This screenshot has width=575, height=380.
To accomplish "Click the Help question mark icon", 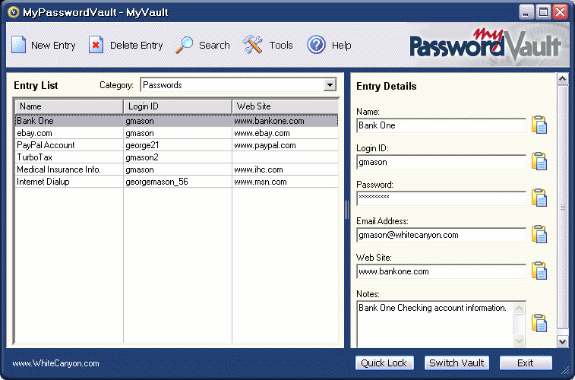I will pyautogui.click(x=316, y=45).
